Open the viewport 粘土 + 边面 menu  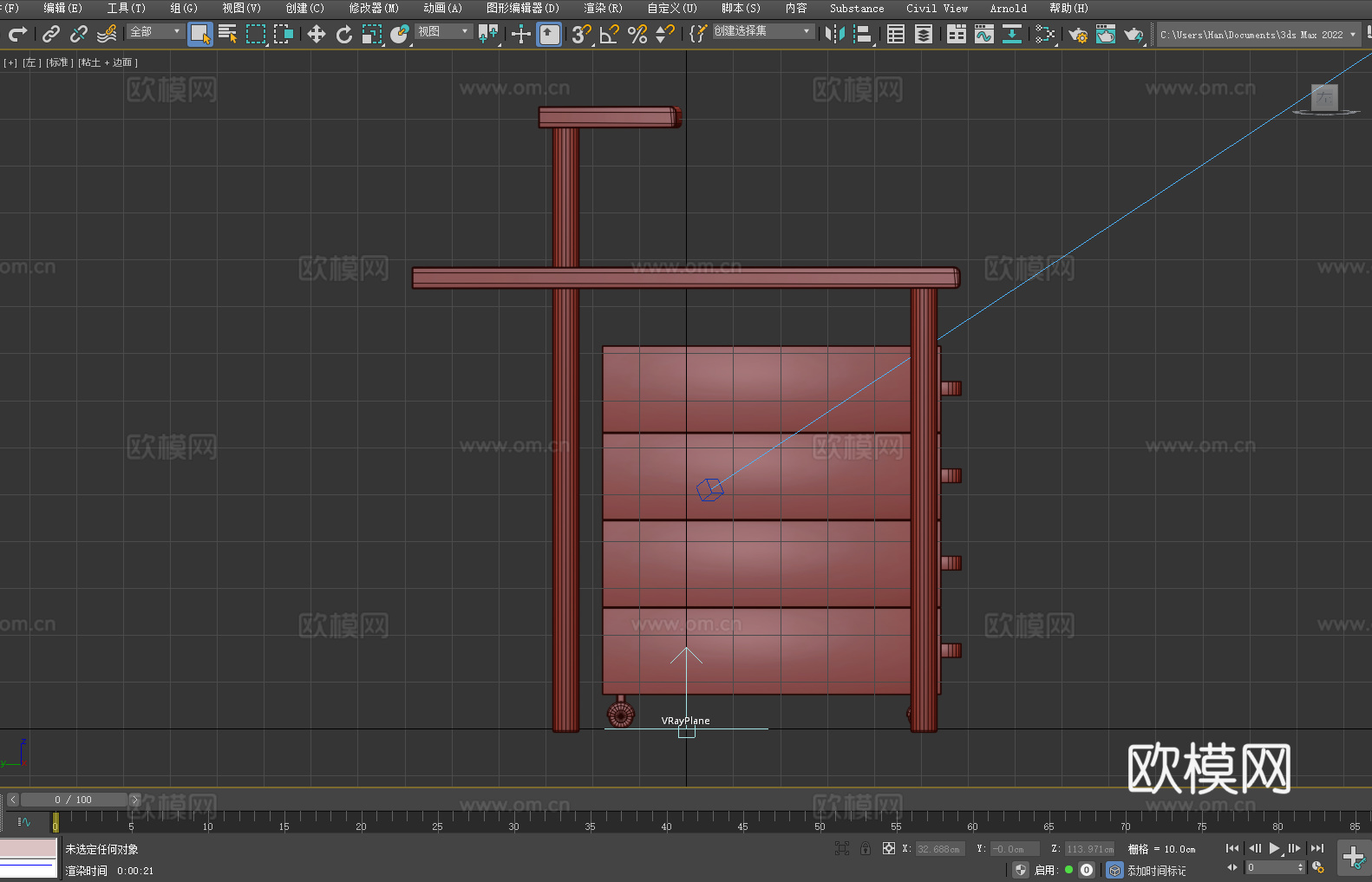(108, 62)
